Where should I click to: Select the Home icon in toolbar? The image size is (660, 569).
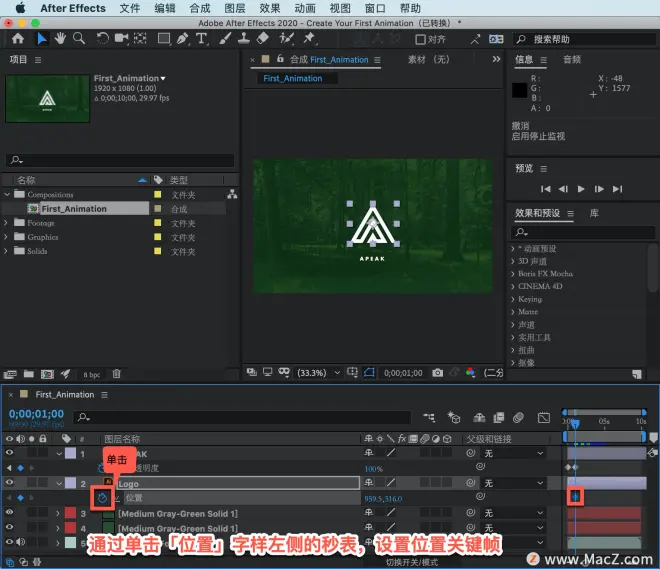[x=18, y=39]
